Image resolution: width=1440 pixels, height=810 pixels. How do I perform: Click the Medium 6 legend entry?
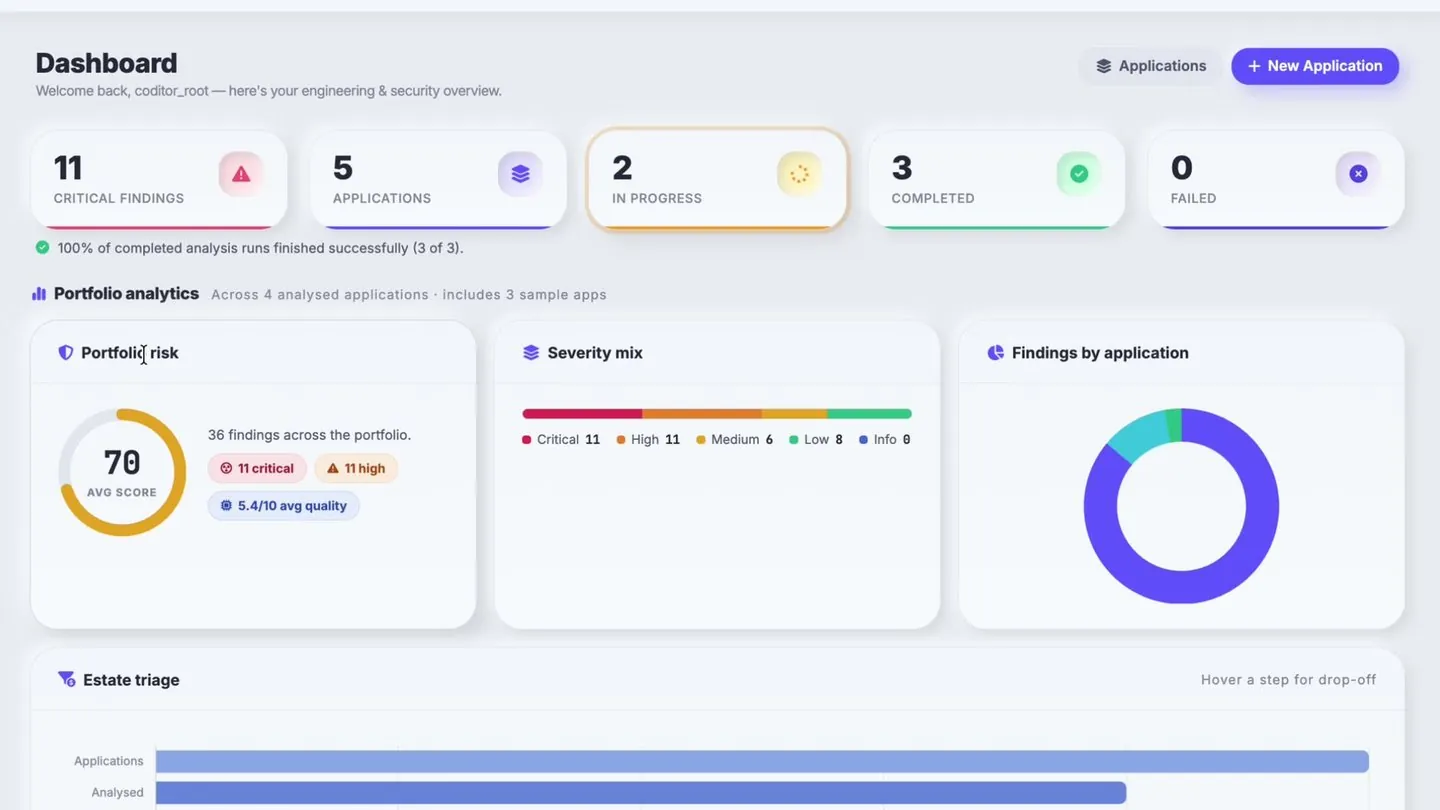point(735,440)
